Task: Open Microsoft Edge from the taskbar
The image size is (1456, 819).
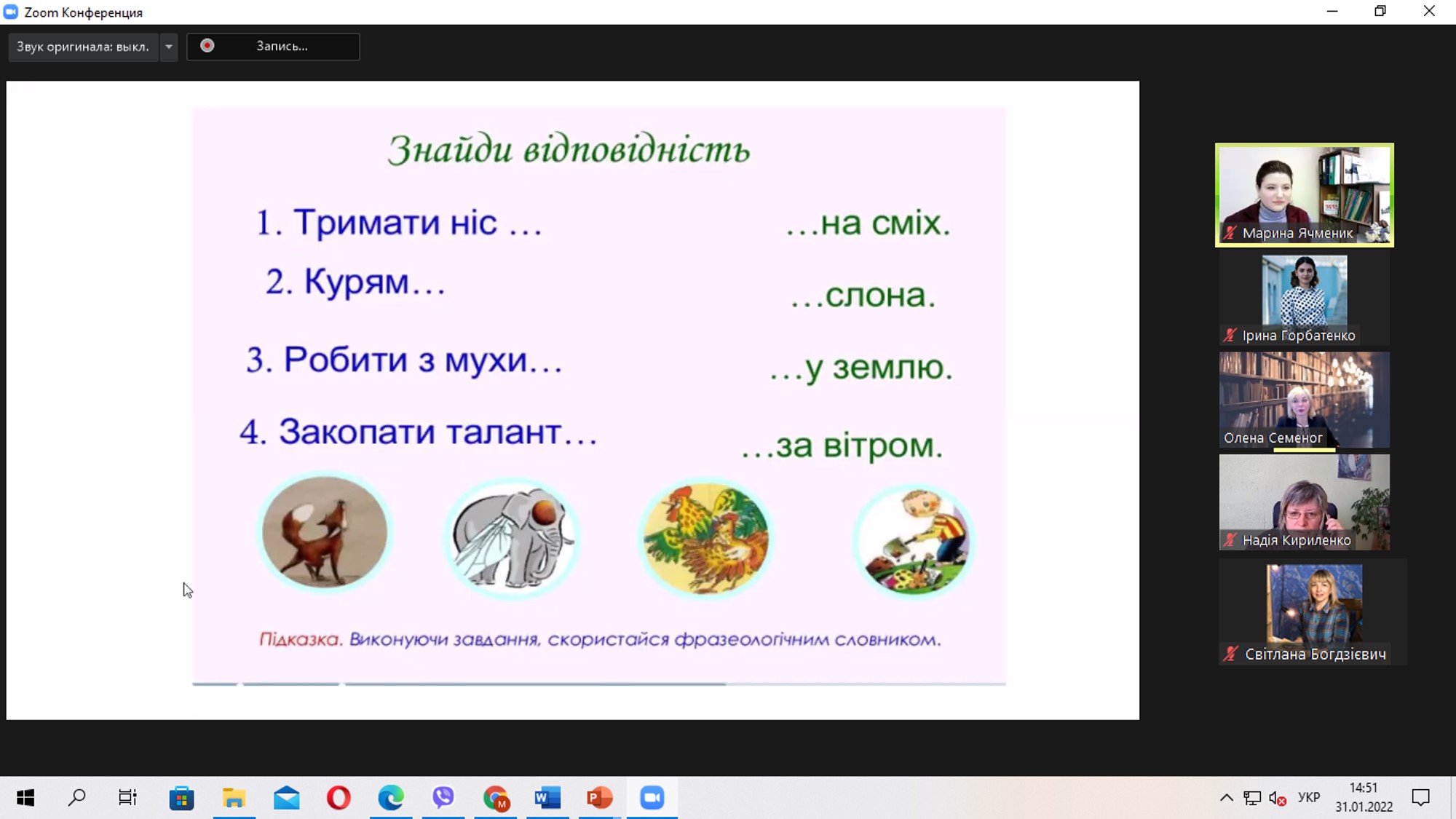Action: [x=391, y=798]
